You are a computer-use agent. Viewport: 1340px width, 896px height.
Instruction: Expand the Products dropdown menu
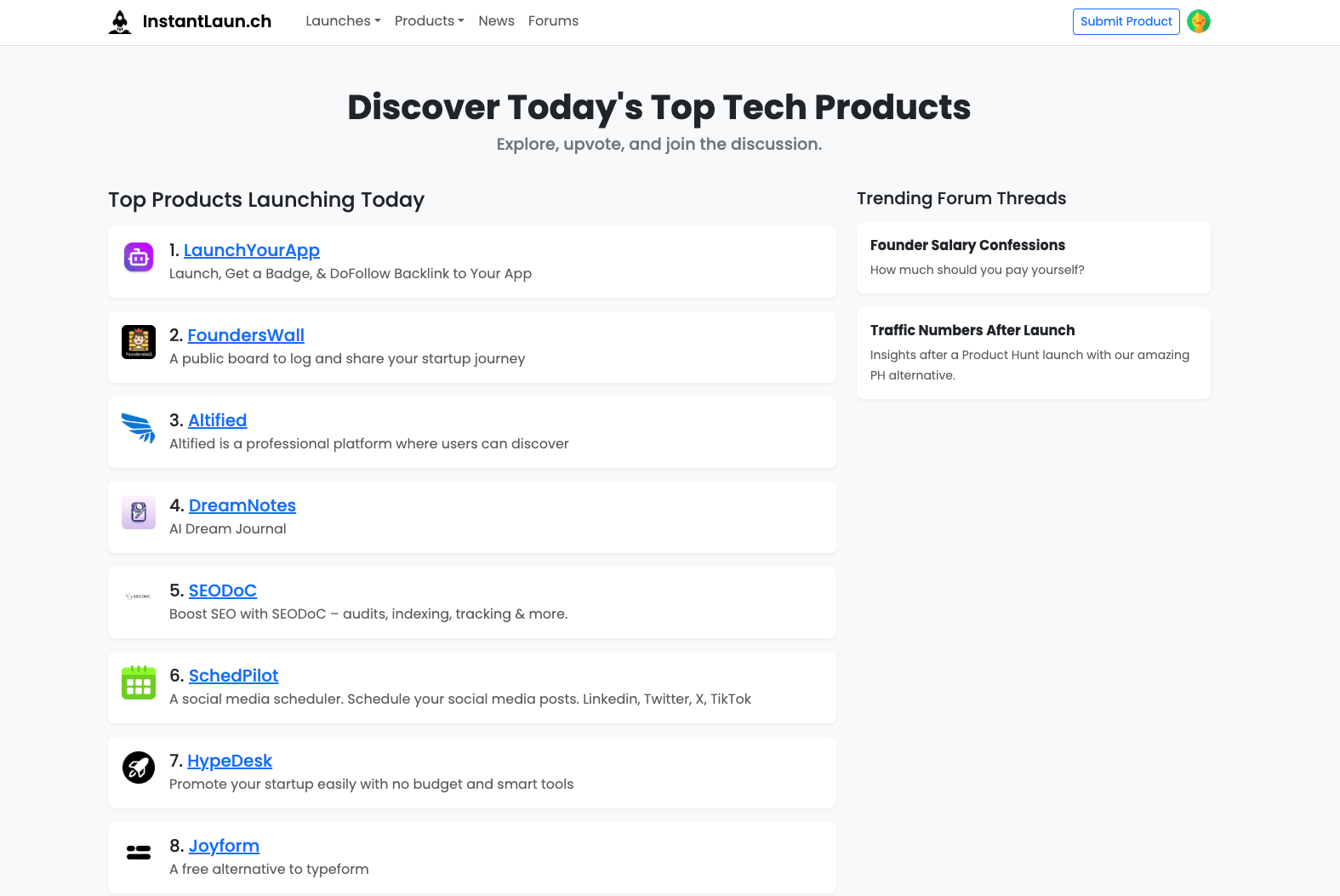point(429,21)
